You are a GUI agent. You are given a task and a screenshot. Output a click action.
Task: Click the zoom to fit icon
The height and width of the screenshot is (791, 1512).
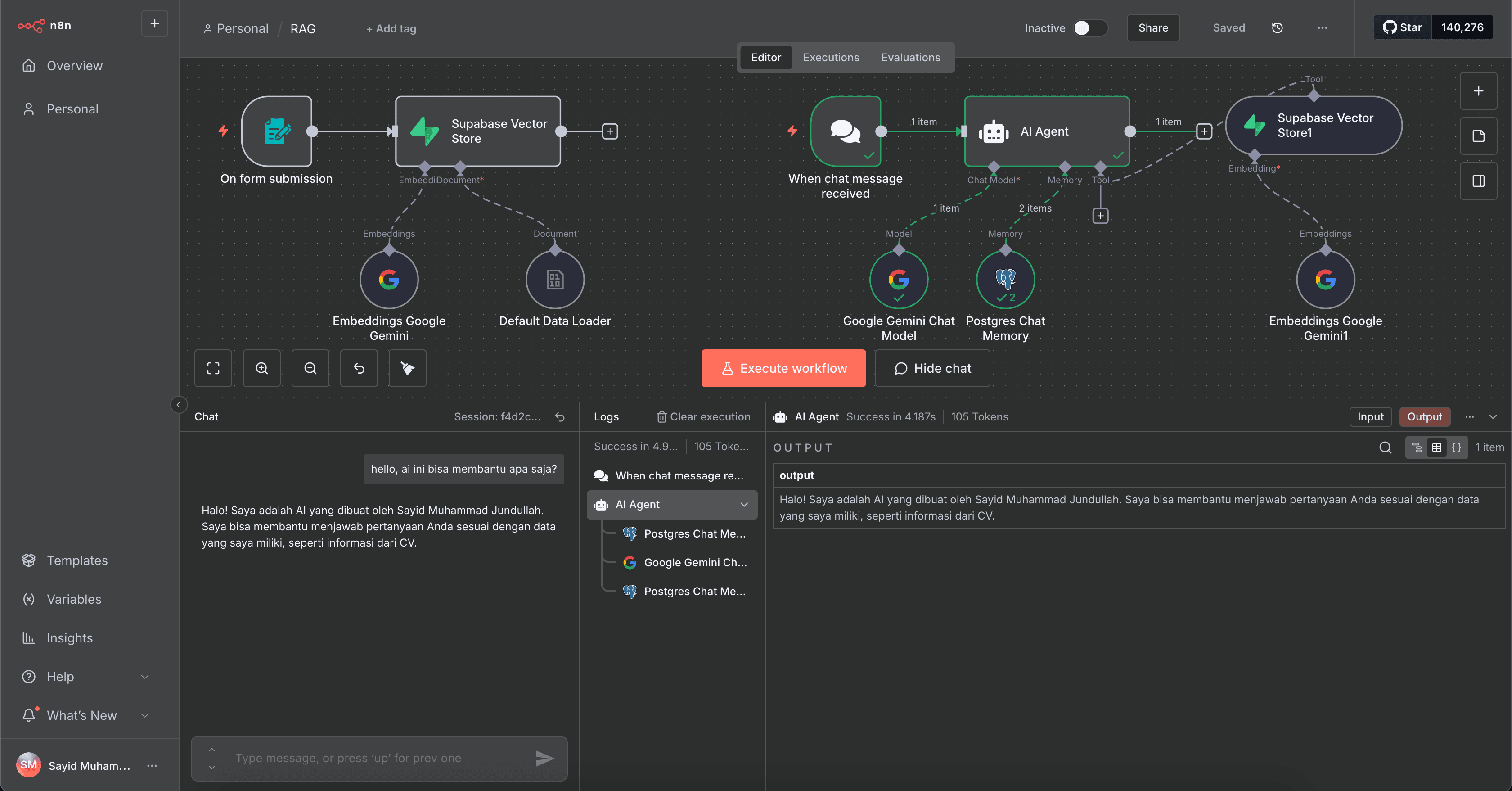point(213,368)
